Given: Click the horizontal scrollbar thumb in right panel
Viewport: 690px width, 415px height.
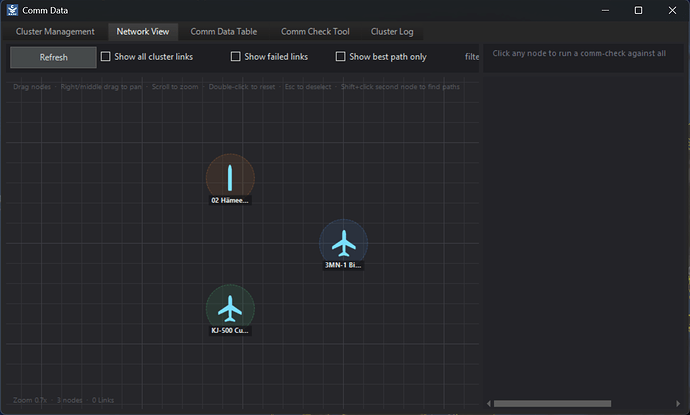Looking at the screenshot, I should click(x=552, y=404).
